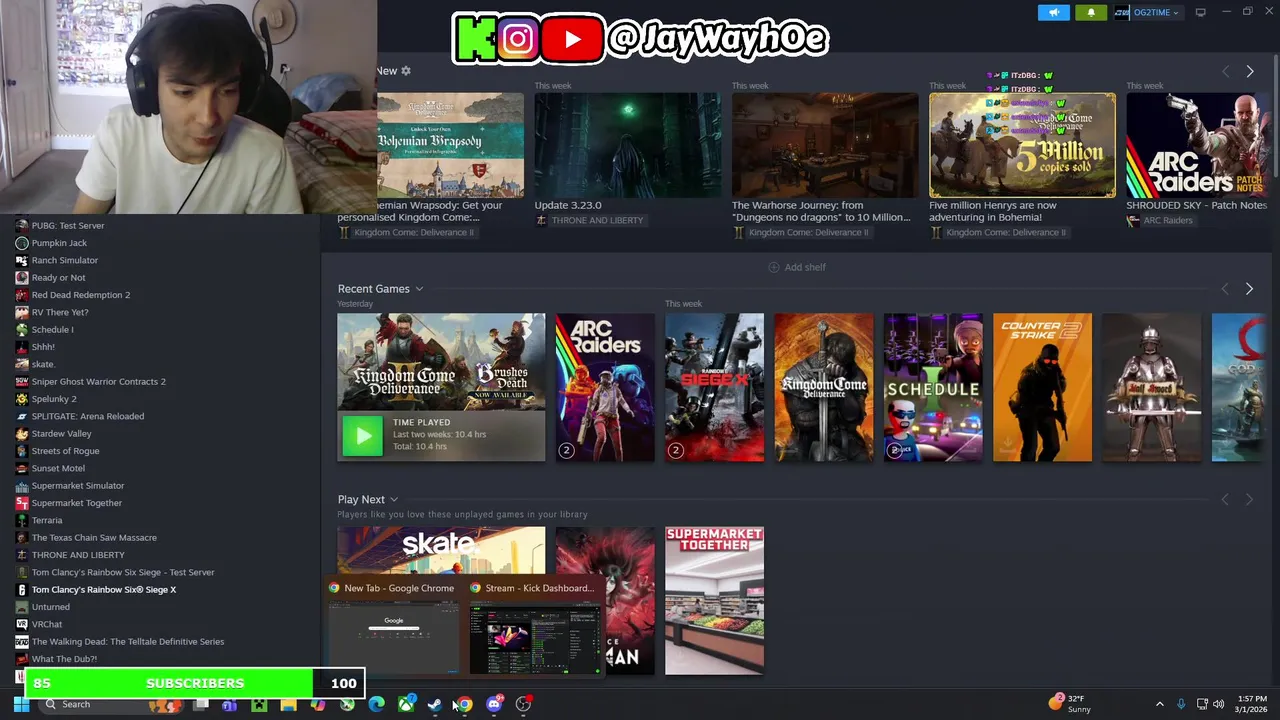Screen dimensions: 1280x720
Task: Click Siege X friends-playing badge
Action: (675, 450)
